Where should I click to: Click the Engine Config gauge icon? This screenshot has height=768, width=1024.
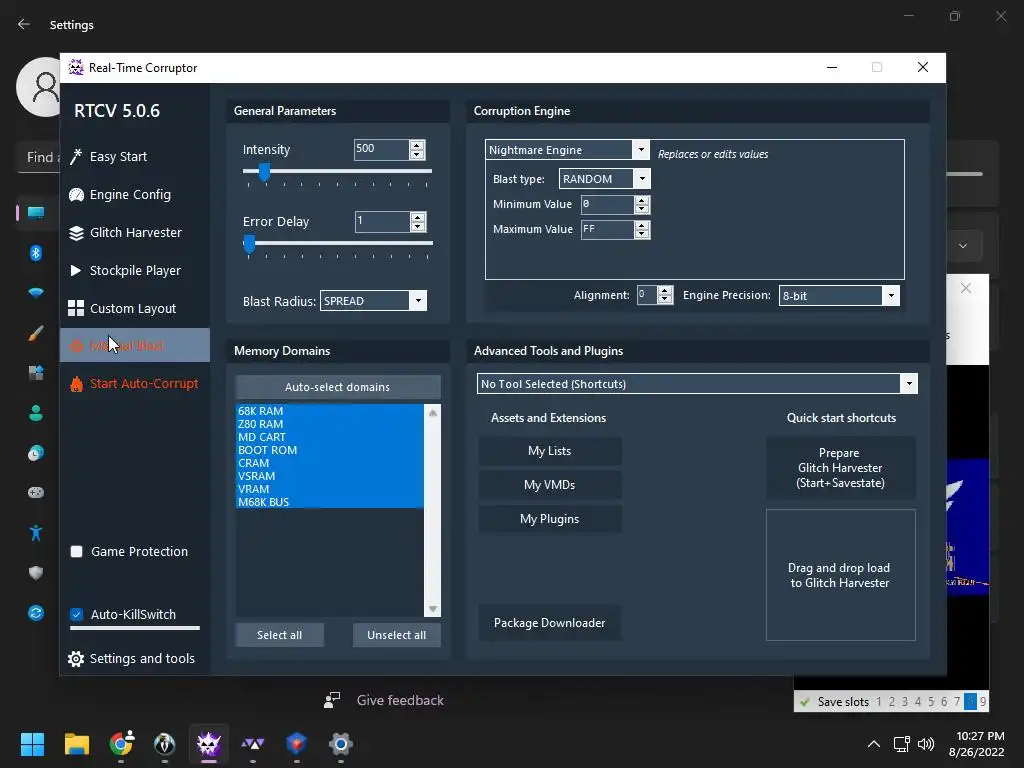tap(76, 195)
